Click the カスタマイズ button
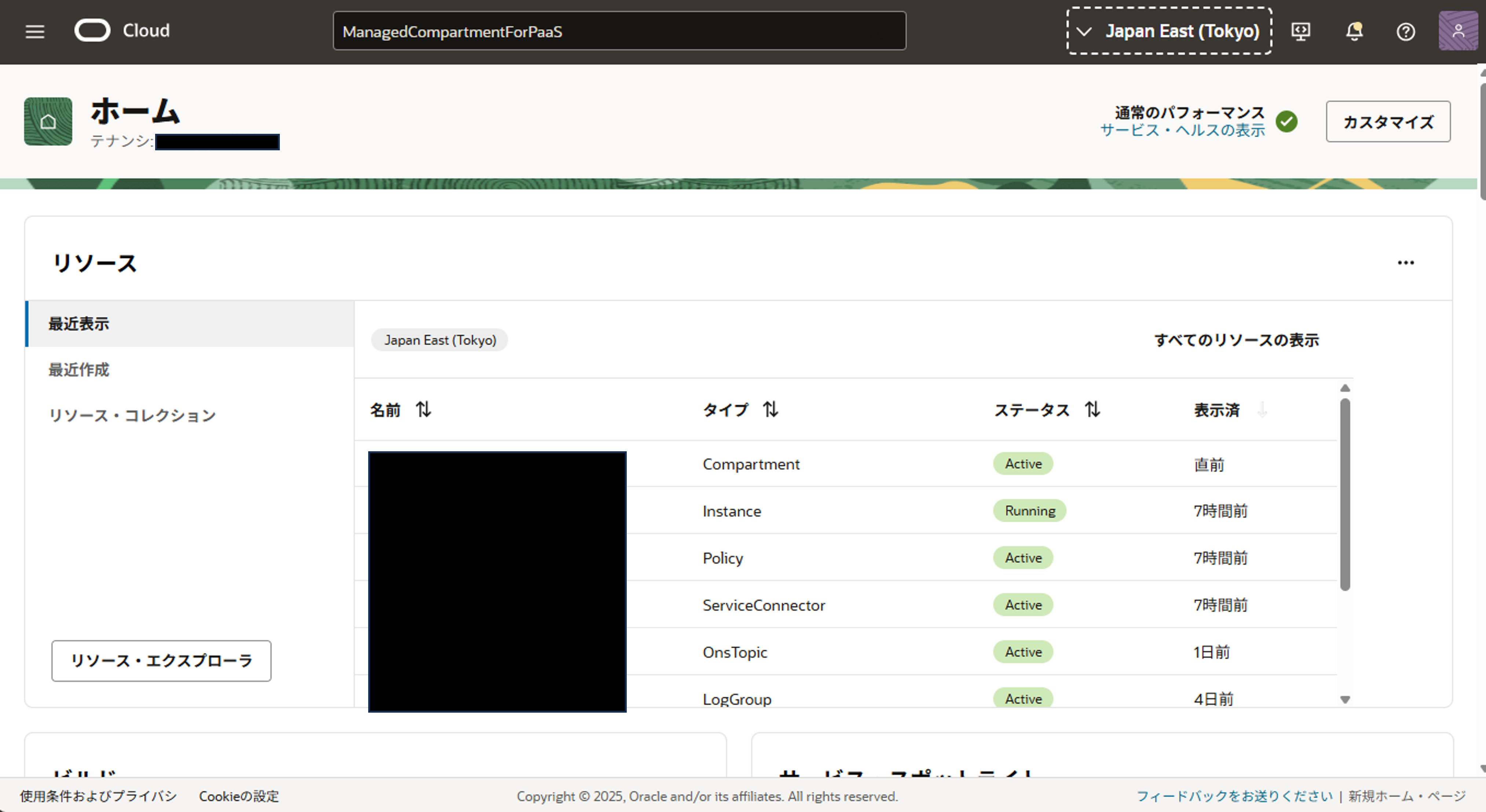 [x=1388, y=122]
